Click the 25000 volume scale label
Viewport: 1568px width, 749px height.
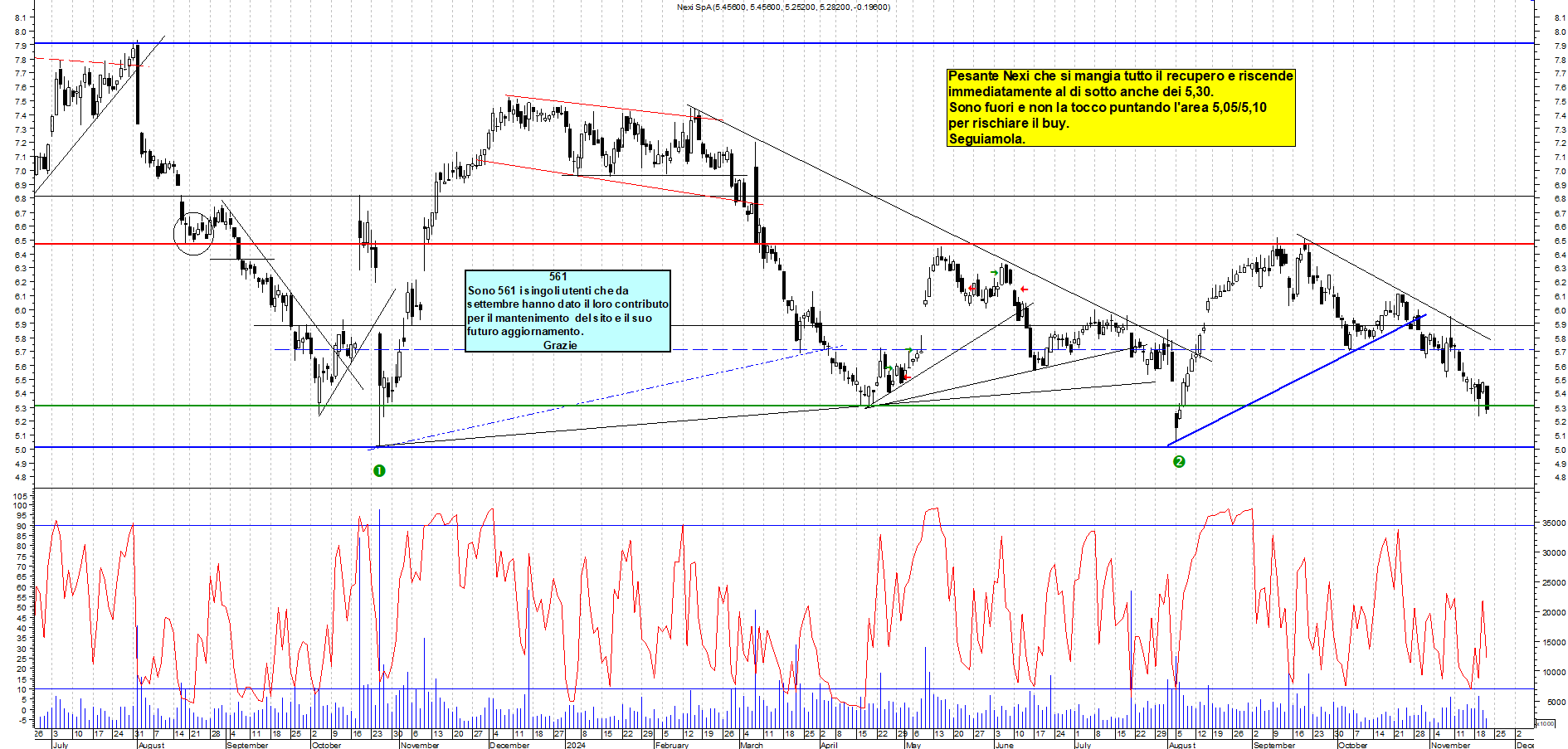[1553, 583]
